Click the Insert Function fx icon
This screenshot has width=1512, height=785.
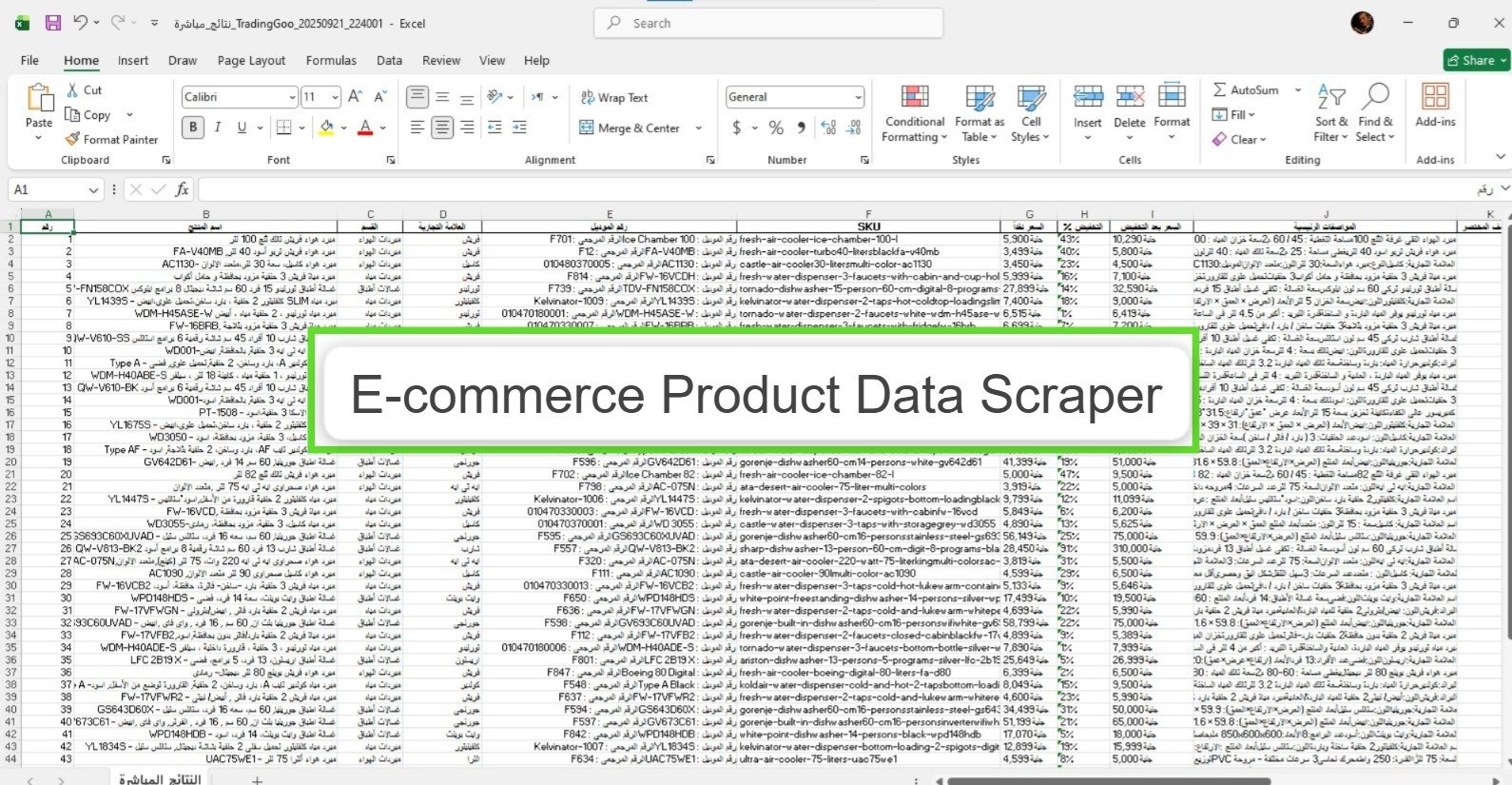(x=182, y=190)
